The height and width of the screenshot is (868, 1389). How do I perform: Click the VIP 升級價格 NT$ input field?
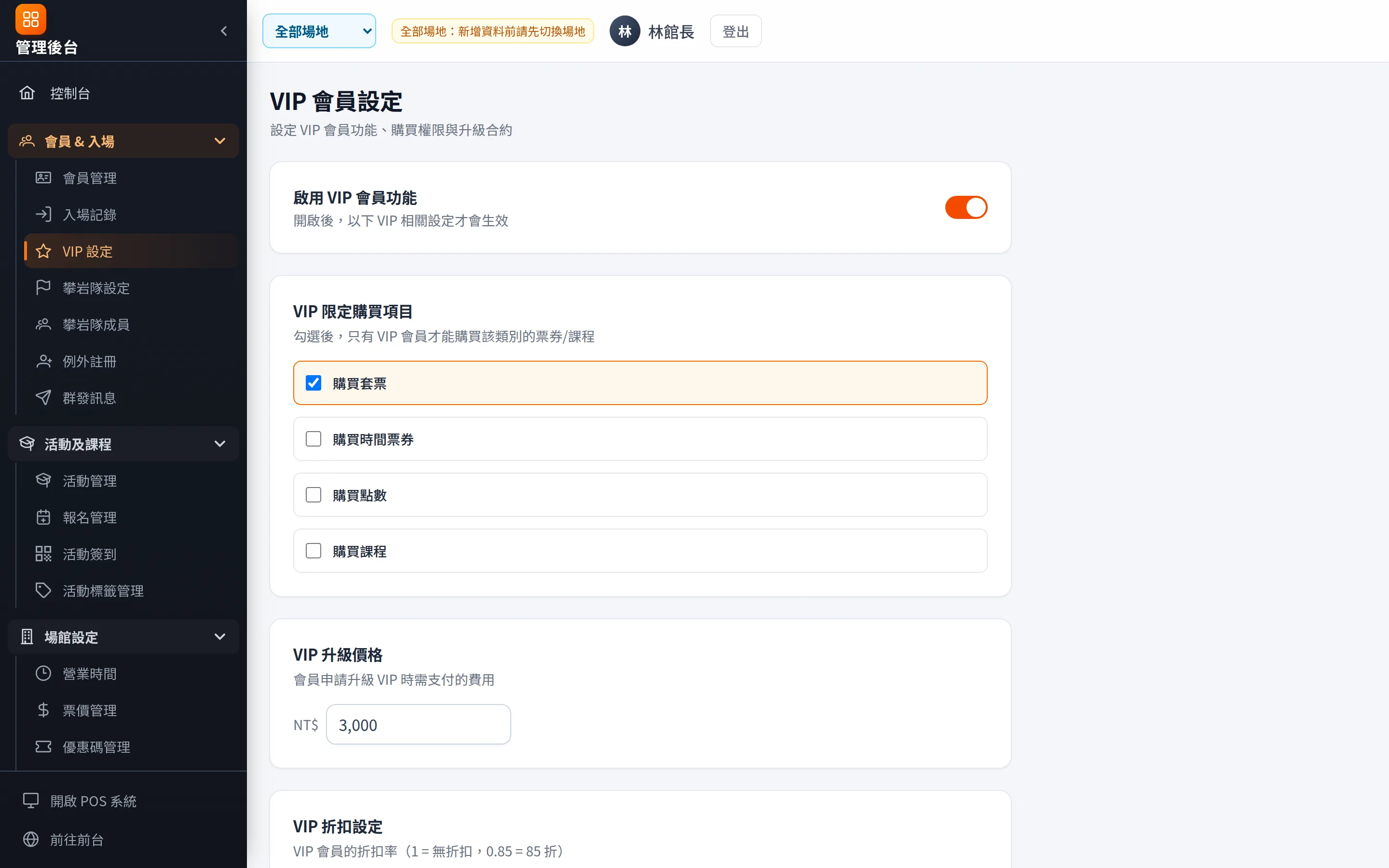pyautogui.click(x=419, y=724)
